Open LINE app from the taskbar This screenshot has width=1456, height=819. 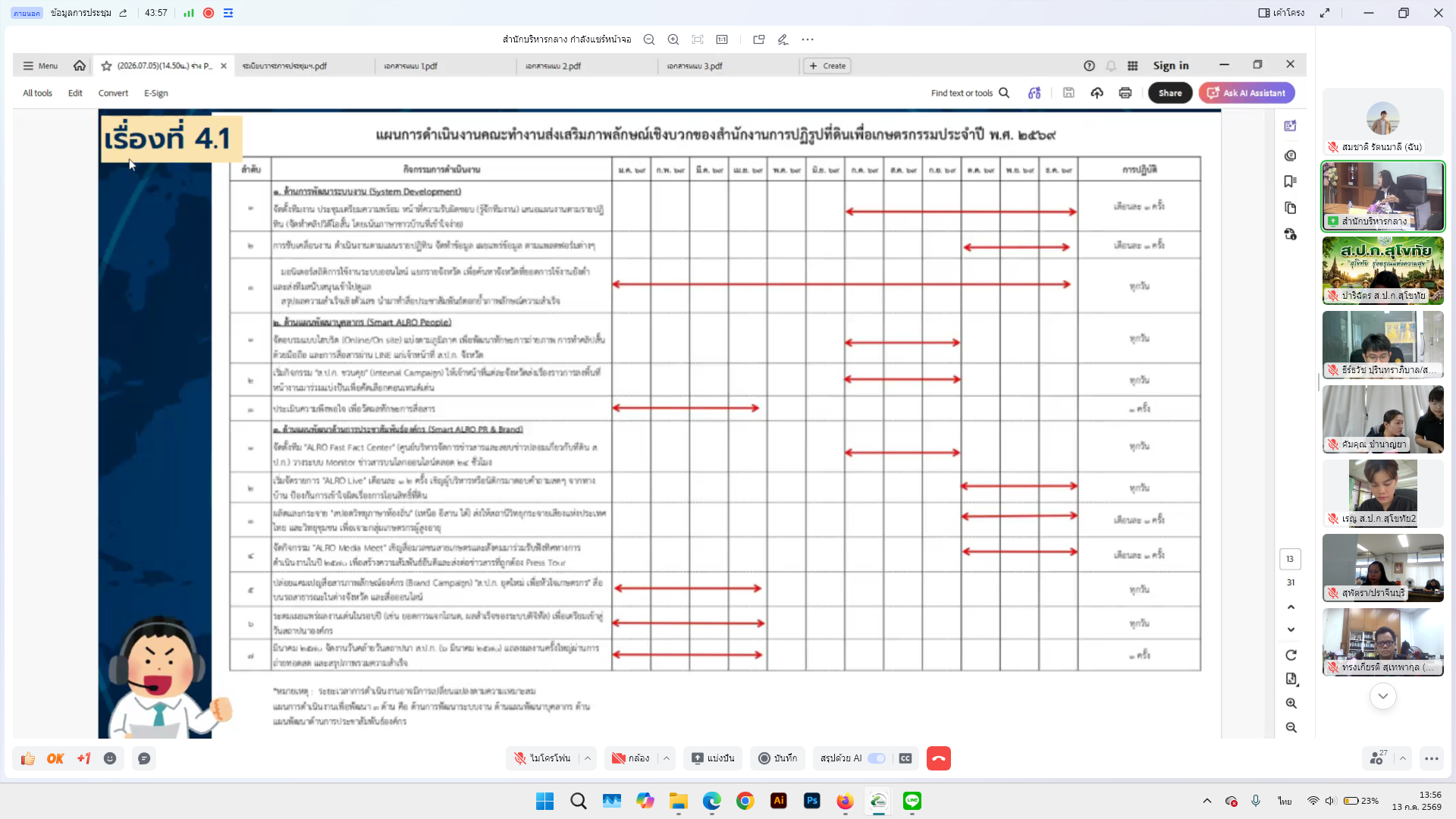click(912, 801)
